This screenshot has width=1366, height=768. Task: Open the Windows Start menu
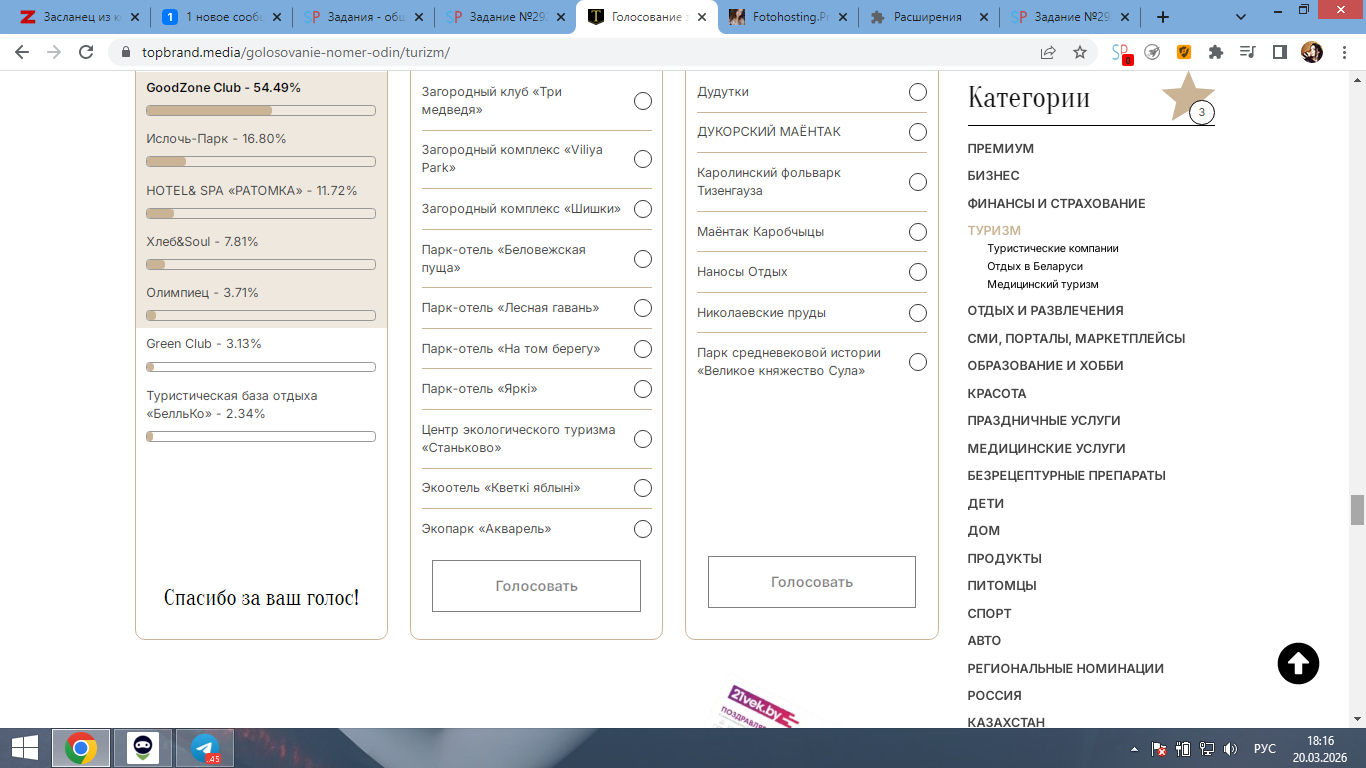pos(24,748)
